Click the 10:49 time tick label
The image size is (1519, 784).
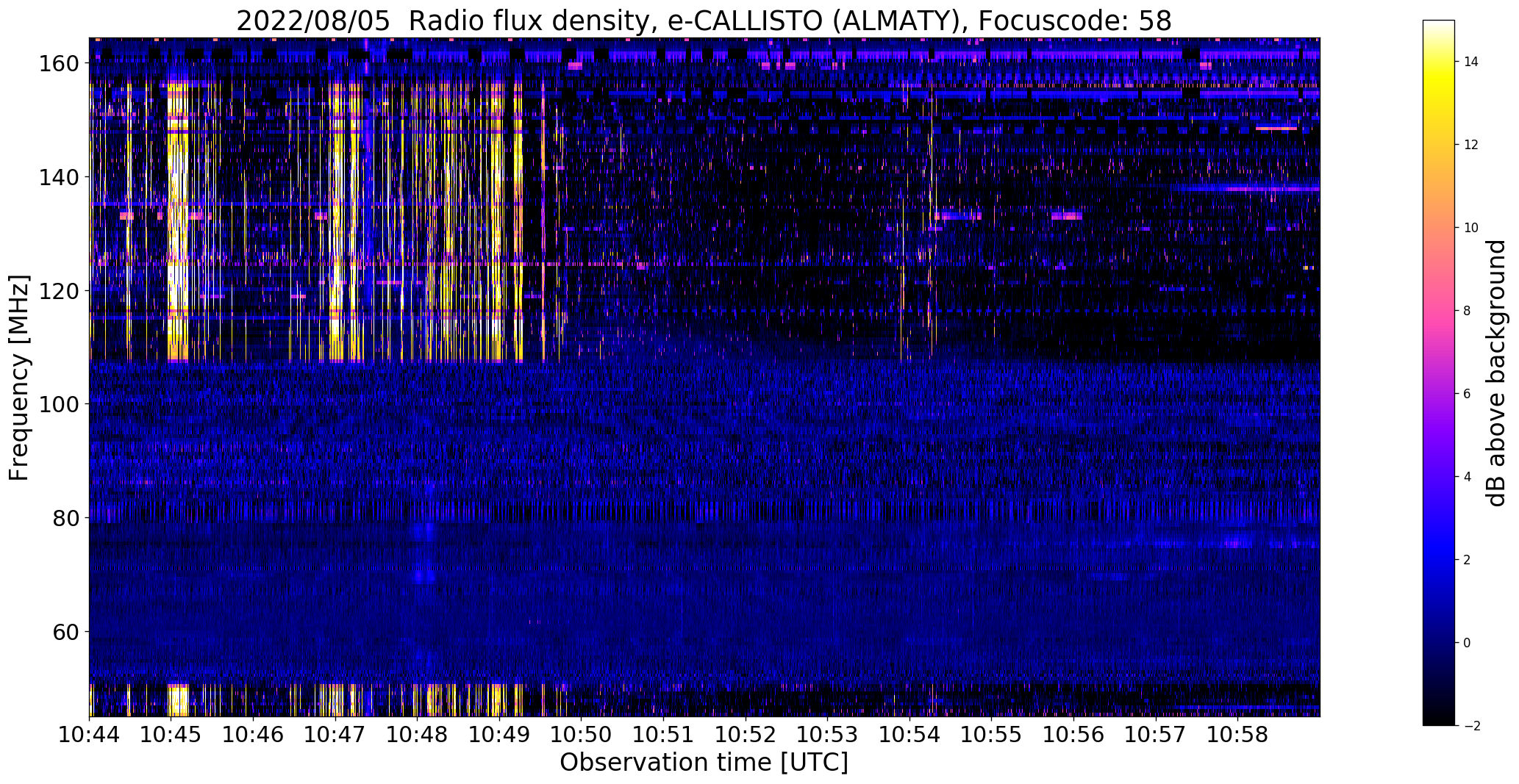pyautogui.click(x=499, y=734)
